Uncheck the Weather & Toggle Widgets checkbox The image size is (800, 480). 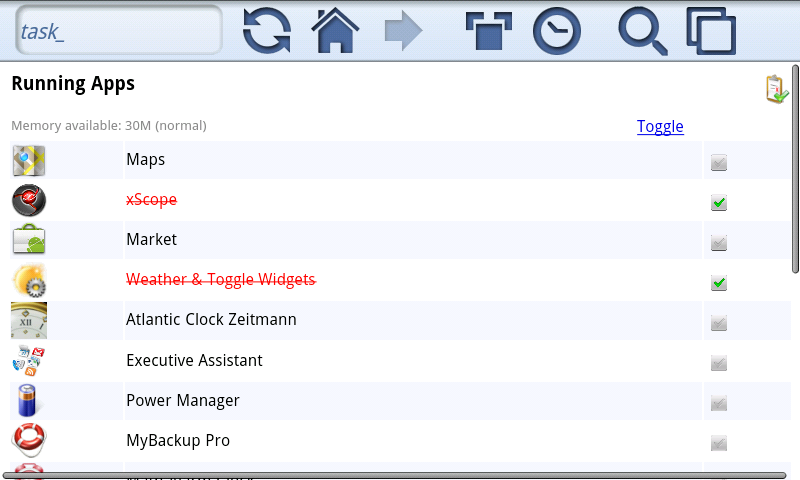click(719, 283)
